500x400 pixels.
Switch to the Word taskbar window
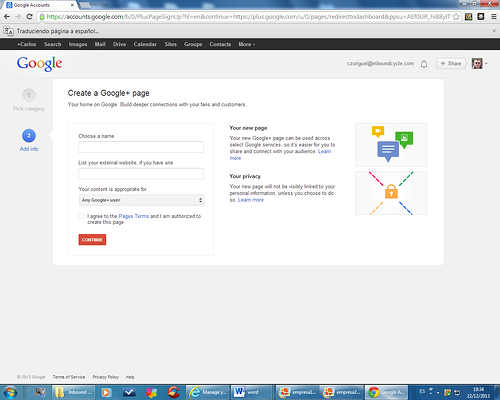(x=253, y=392)
